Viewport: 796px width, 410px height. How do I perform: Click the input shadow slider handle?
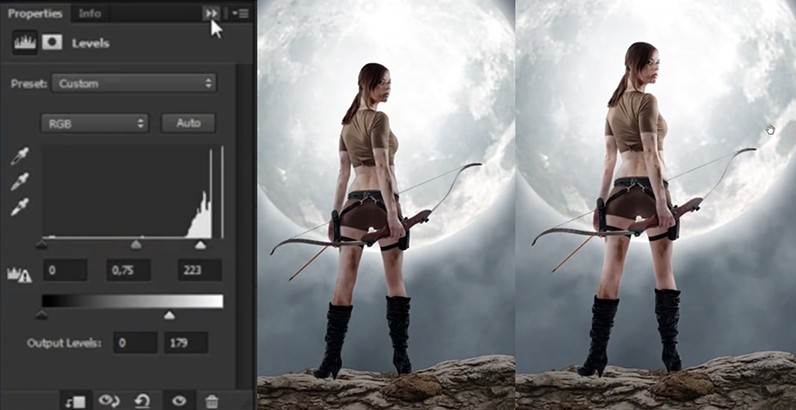[42, 245]
